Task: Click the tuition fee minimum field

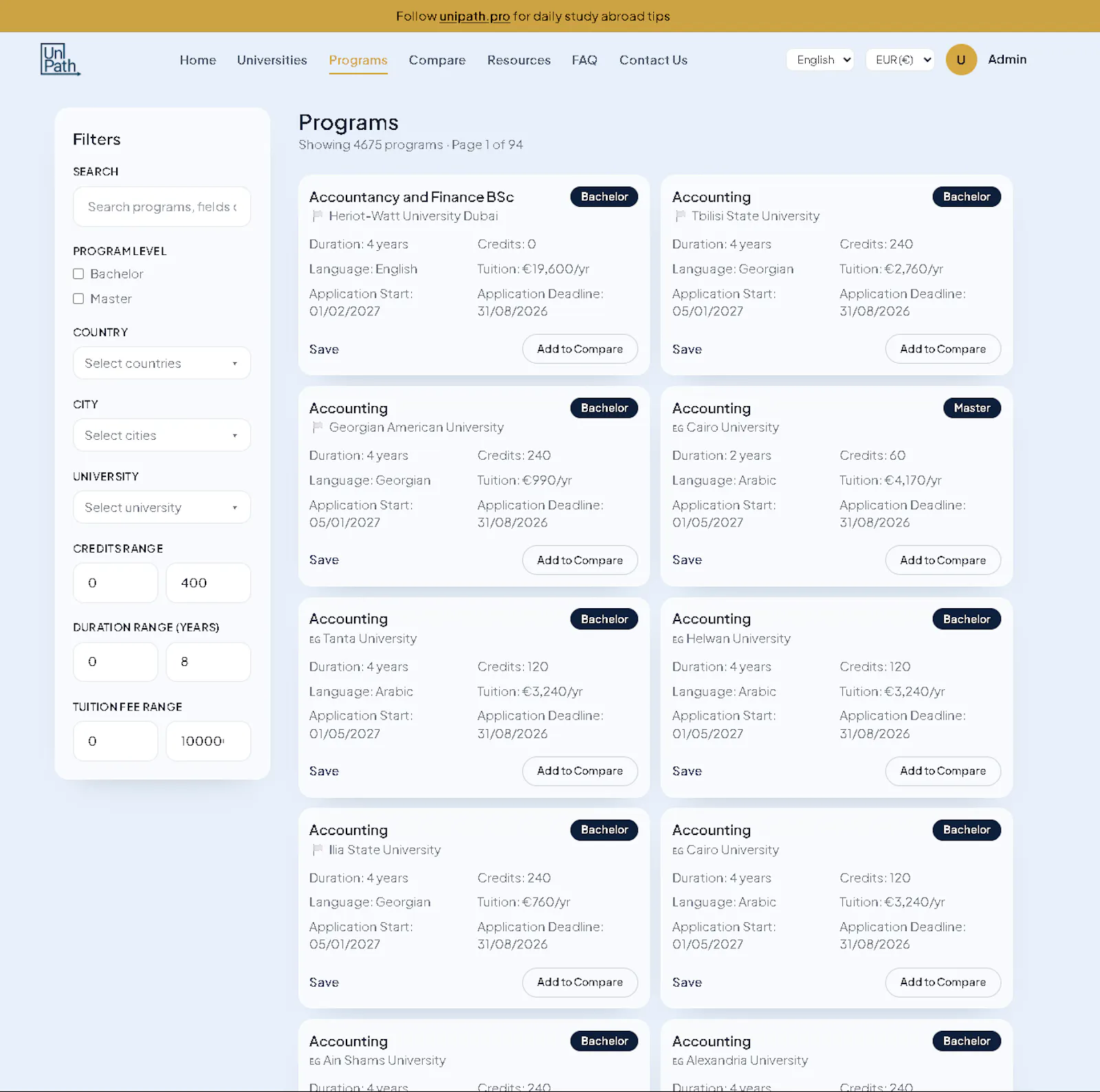Action: pos(115,741)
